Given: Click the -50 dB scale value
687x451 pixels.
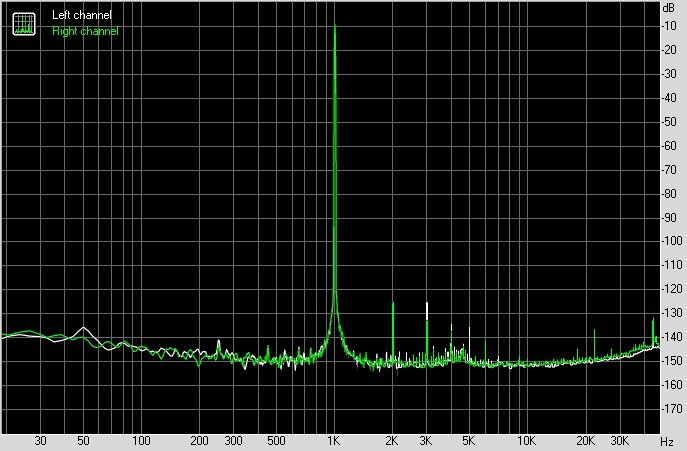Looking at the screenshot, I should point(669,122).
